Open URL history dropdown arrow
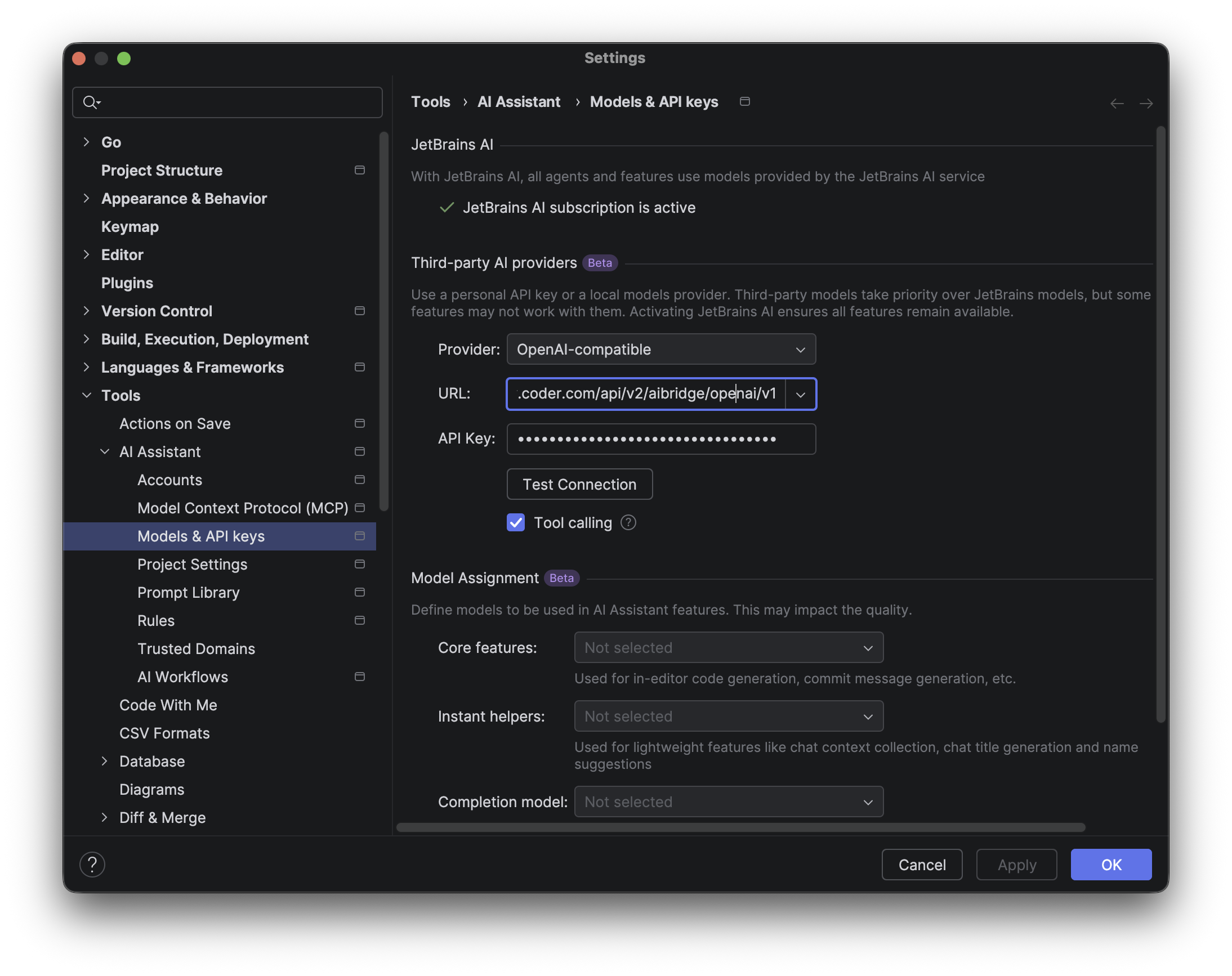The width and height of the screenshot is (1232, 976). click(x=801, y=394)
